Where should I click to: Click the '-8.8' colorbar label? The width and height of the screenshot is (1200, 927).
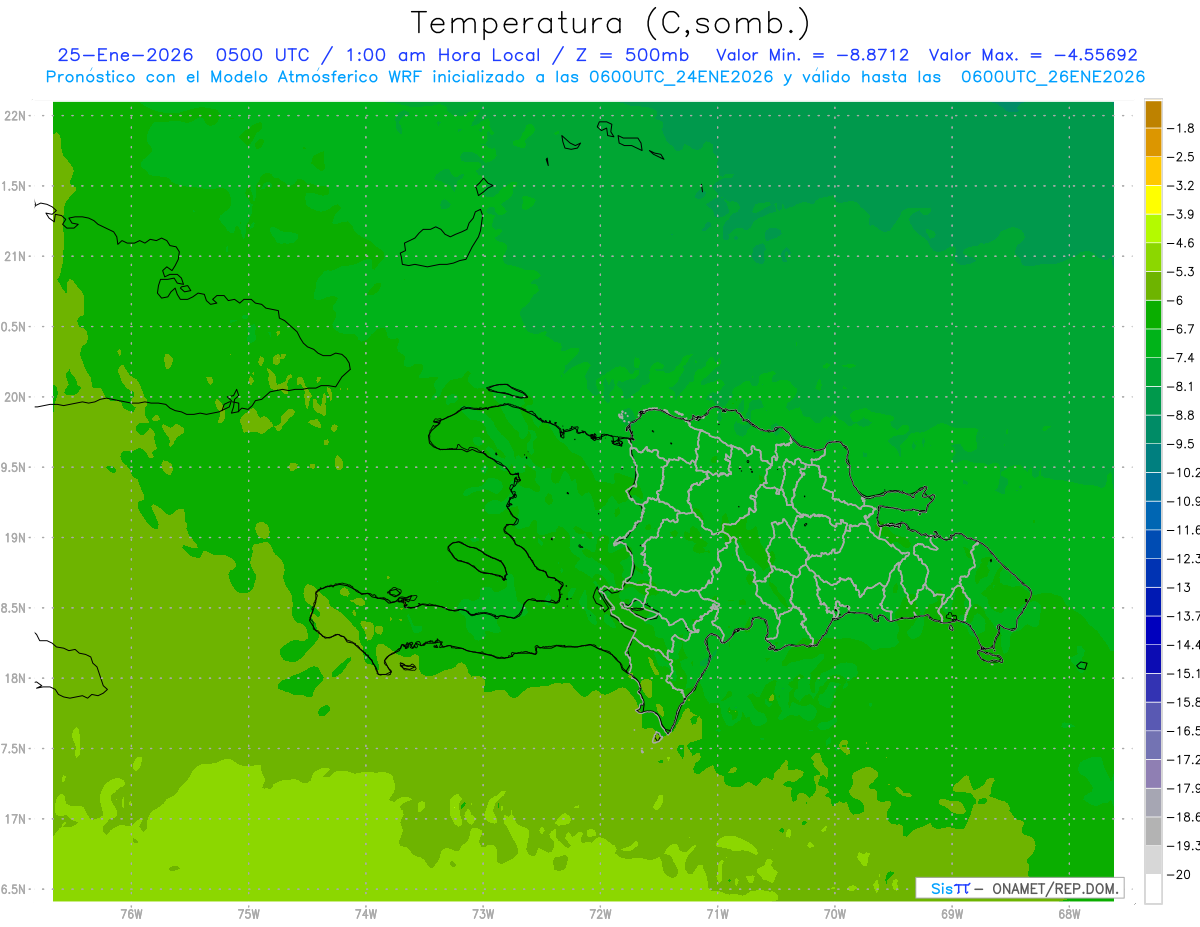pos(1181,415)
